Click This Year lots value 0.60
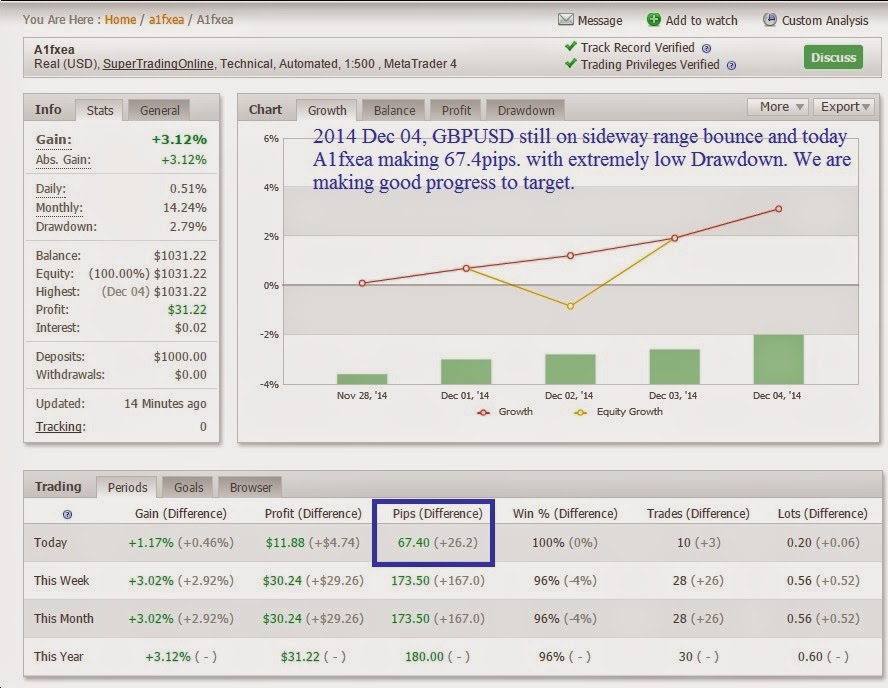This screenshot has height=688, width=888. [x=810, y=657]
